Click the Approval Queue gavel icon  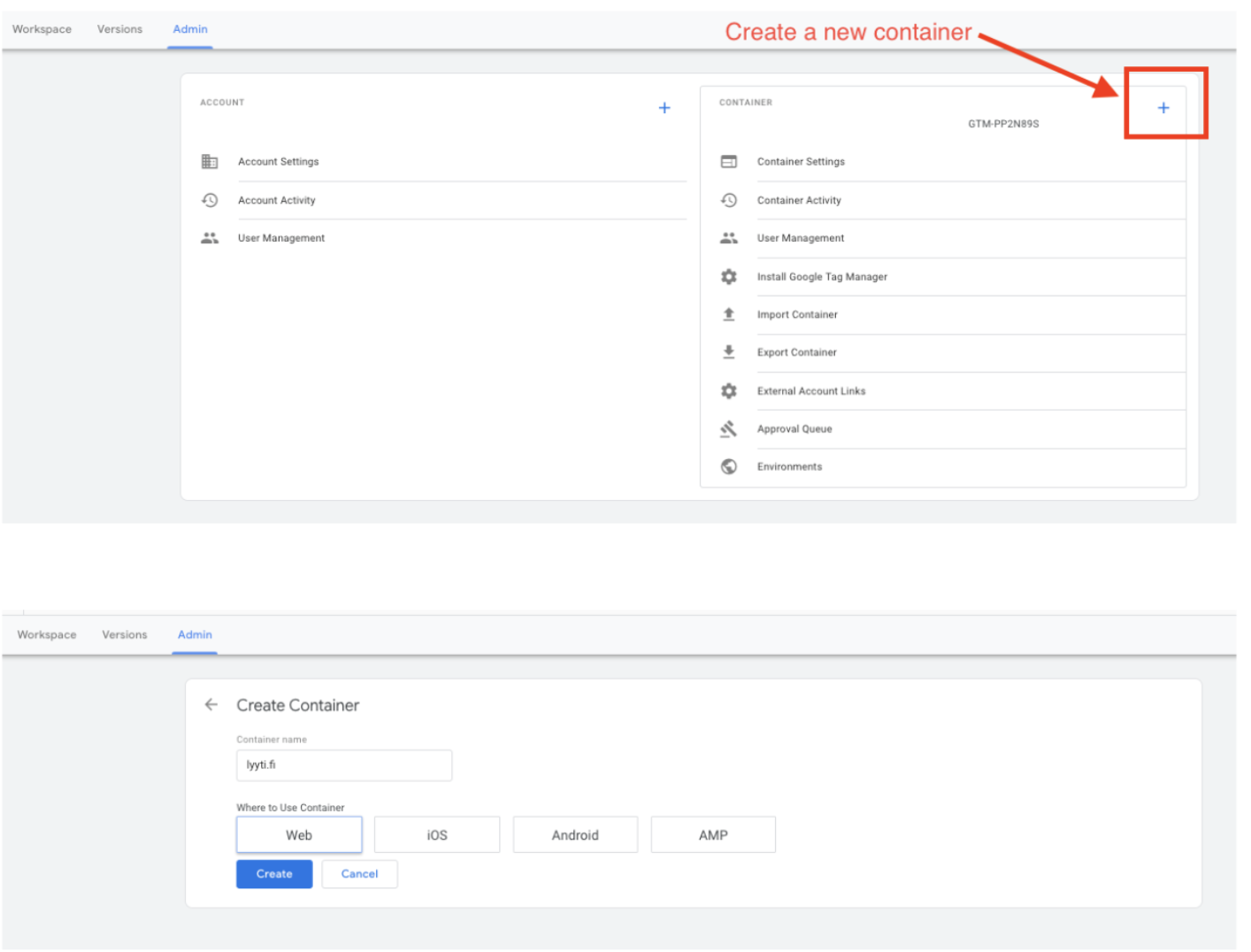(x=729, y=429)
